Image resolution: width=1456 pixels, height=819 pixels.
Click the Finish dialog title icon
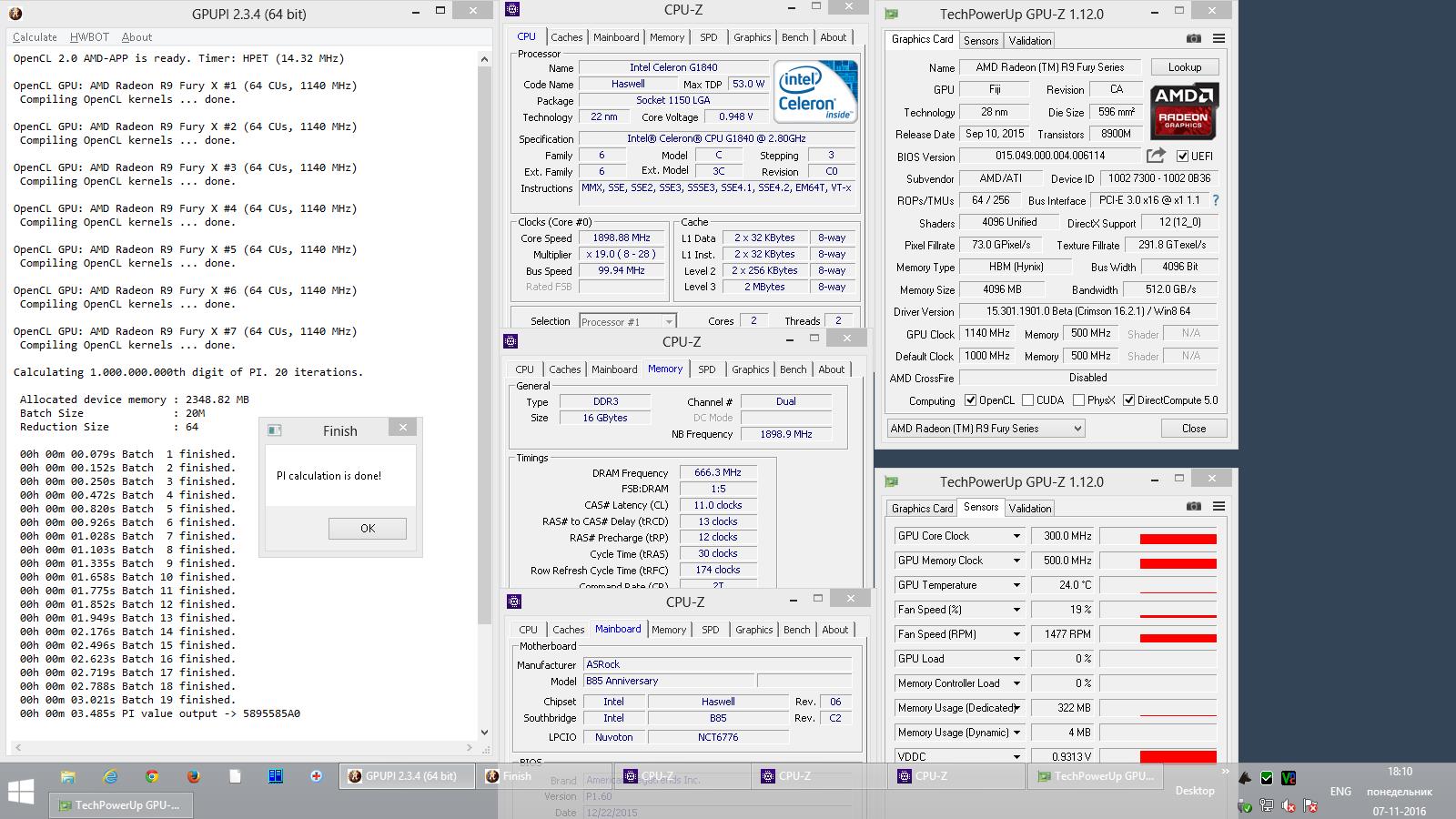click(275, 430)
